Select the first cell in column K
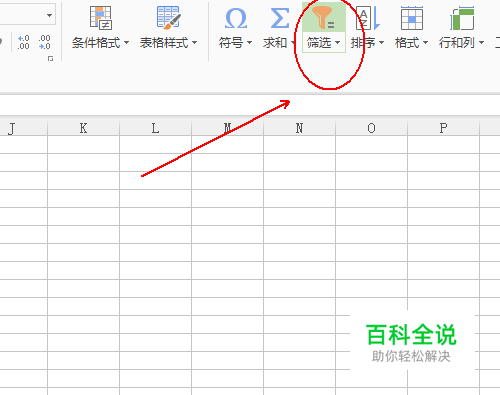 [x=83, y=144]
